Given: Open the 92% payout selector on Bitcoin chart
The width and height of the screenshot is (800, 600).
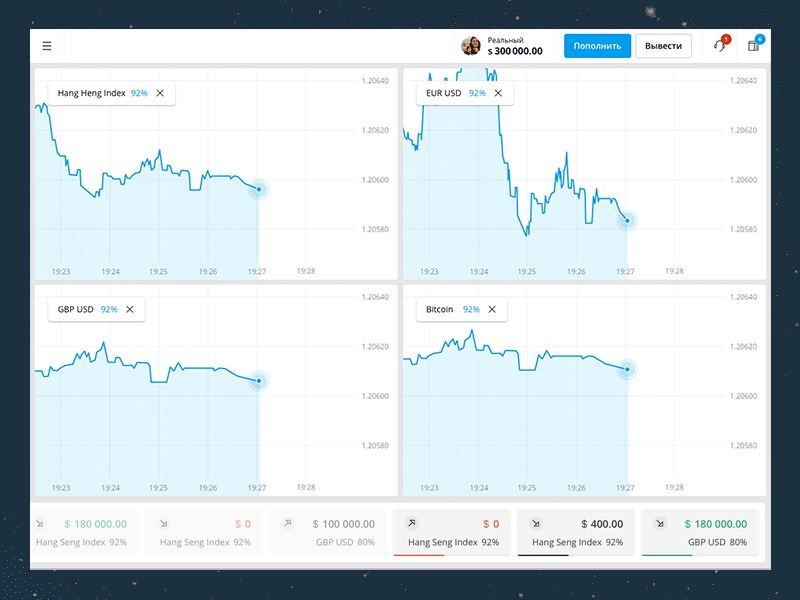Looking at the screenshot, I should point(471,309).
